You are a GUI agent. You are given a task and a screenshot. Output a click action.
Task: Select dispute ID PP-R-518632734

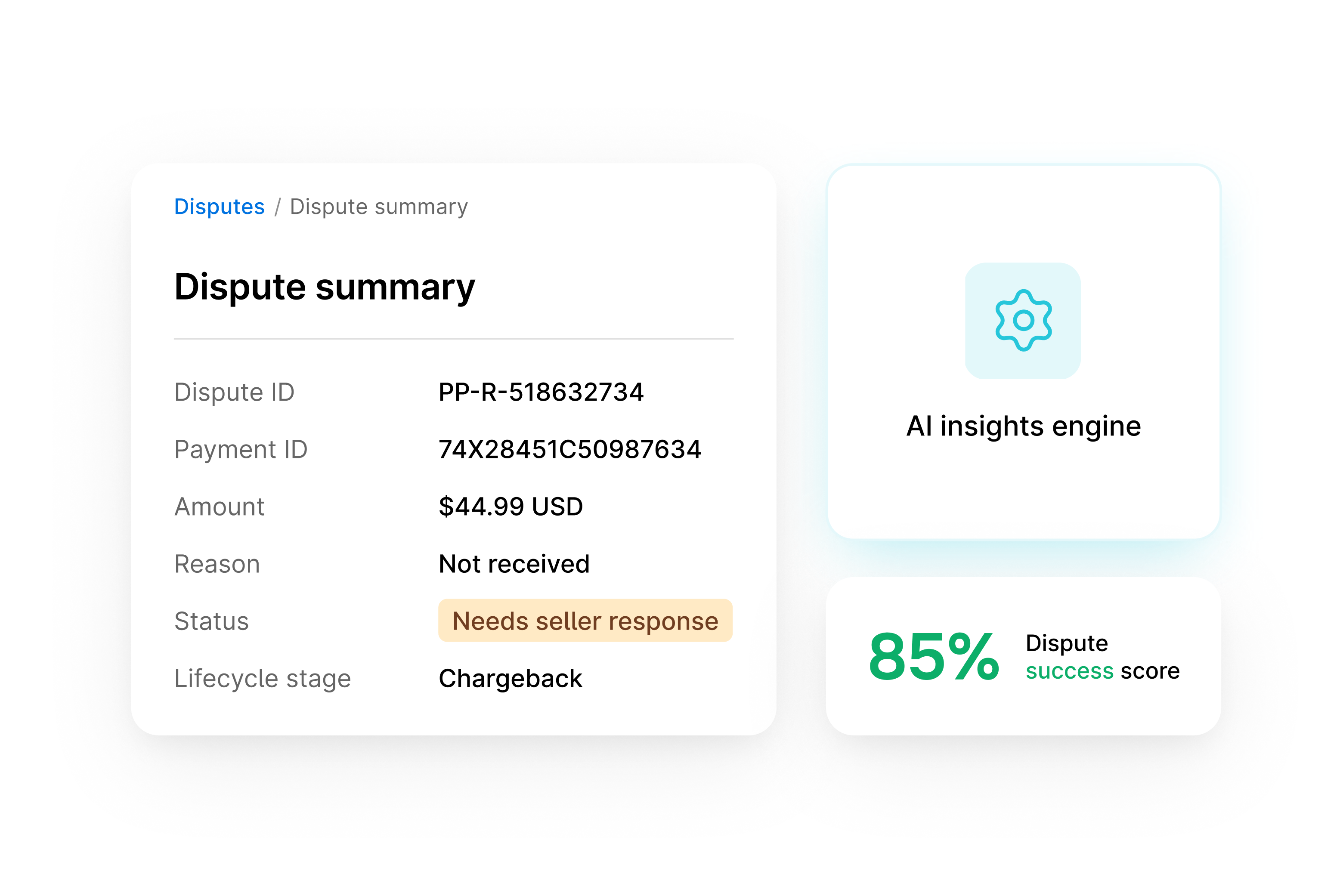541,392
